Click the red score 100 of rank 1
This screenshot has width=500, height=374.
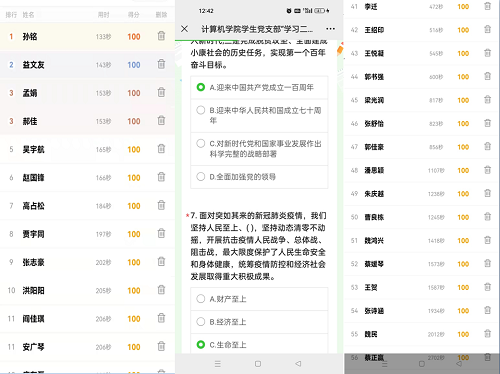(134, 37)
